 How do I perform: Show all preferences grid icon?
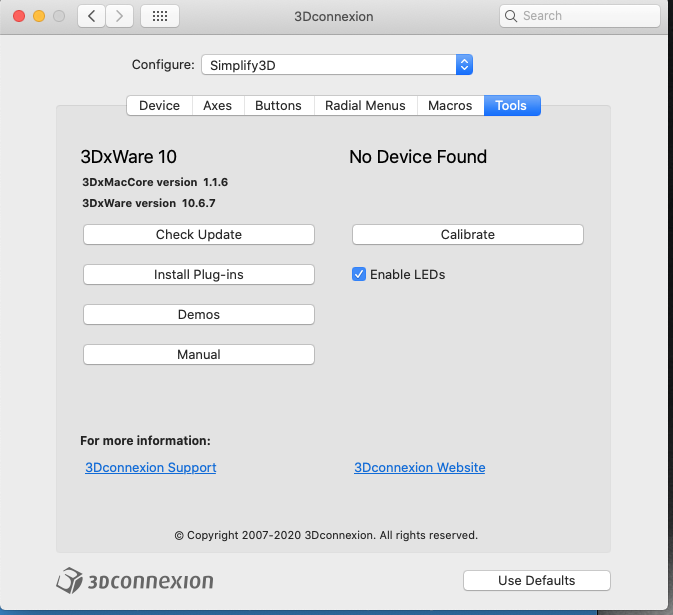tap(160, 16)
